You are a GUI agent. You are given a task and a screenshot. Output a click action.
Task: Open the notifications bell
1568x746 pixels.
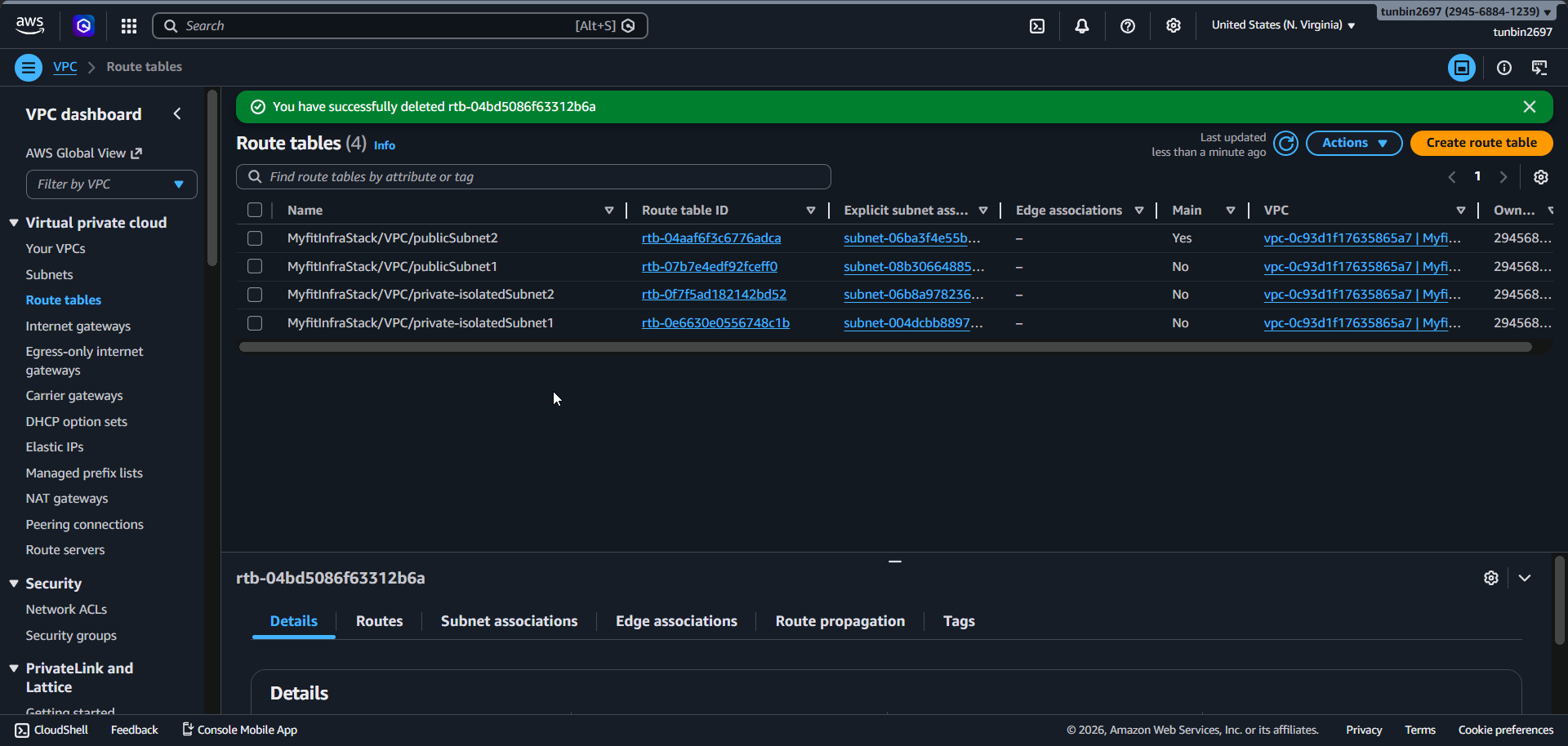[x=1081, y=26]
